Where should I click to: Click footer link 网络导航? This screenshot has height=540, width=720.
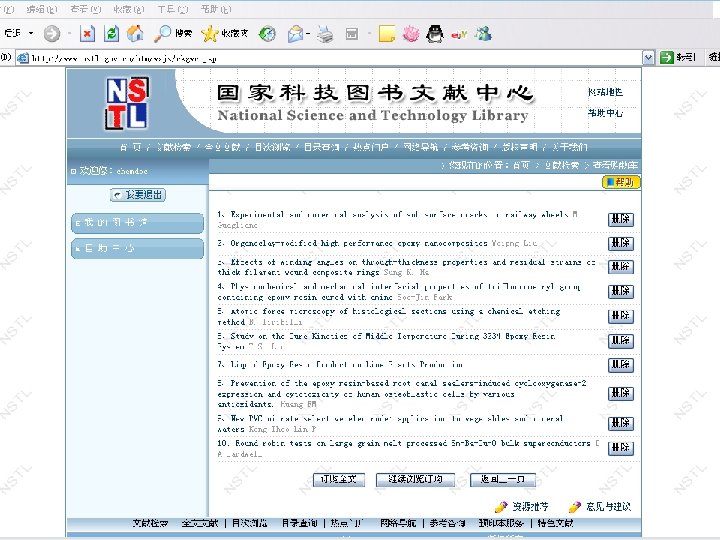(x=398, y=523)
